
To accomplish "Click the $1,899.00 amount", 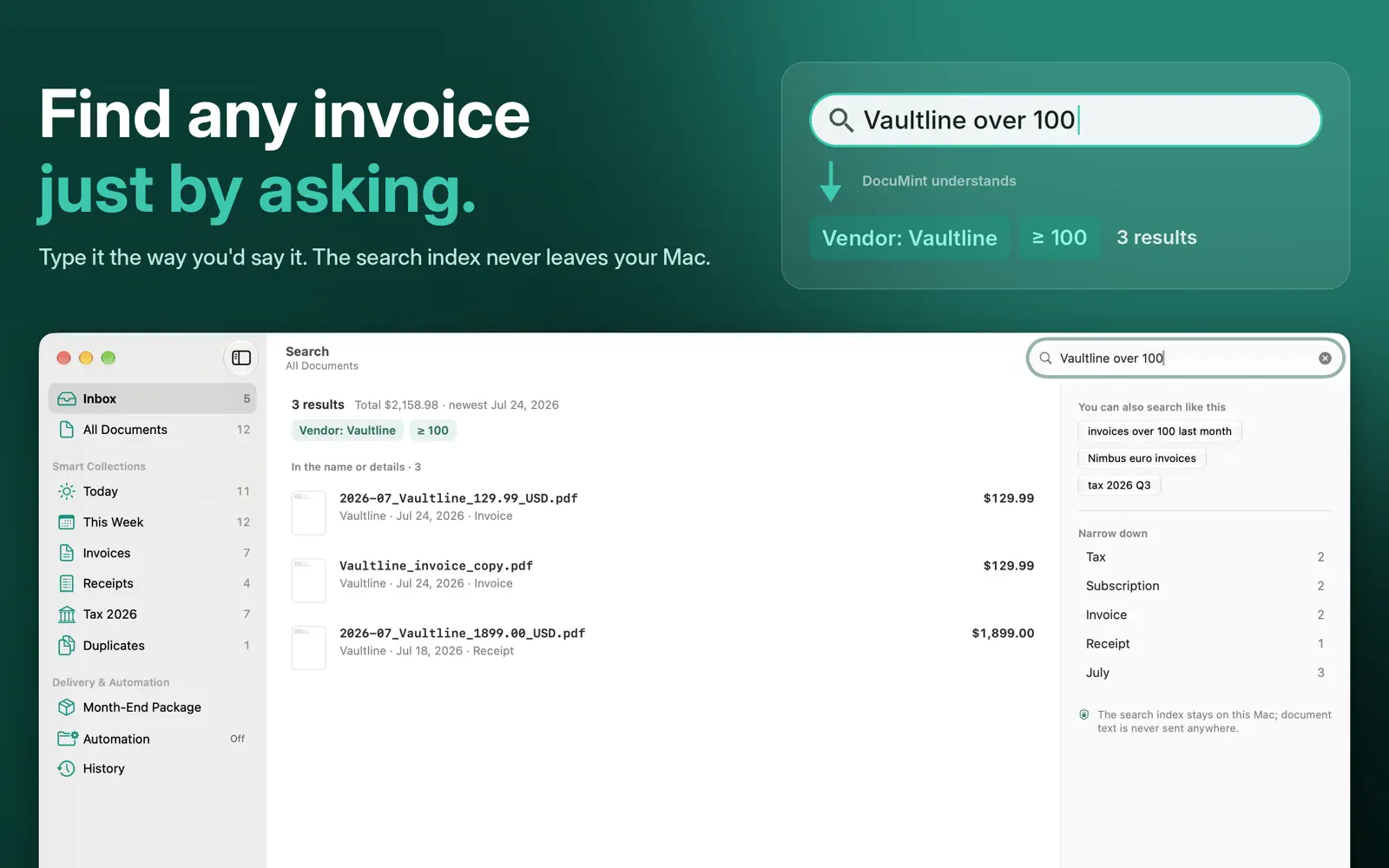I will click(1003, 634).
